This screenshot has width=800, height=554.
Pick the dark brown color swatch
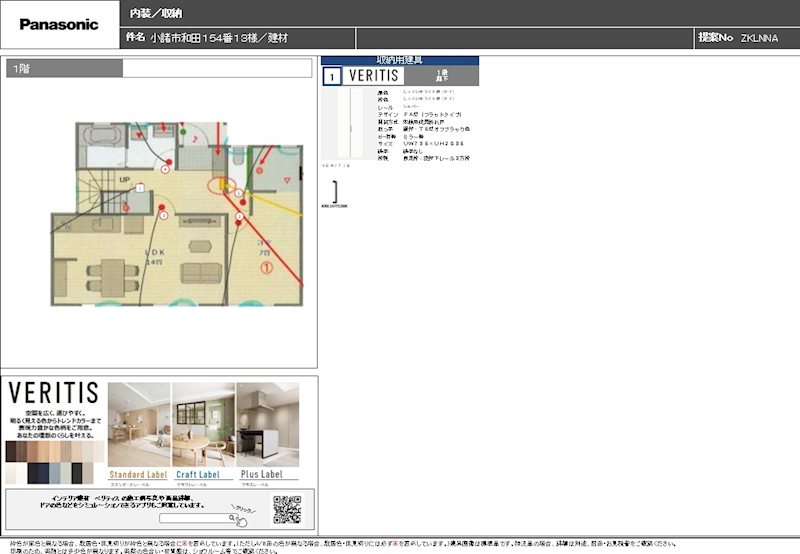[11, 451]
